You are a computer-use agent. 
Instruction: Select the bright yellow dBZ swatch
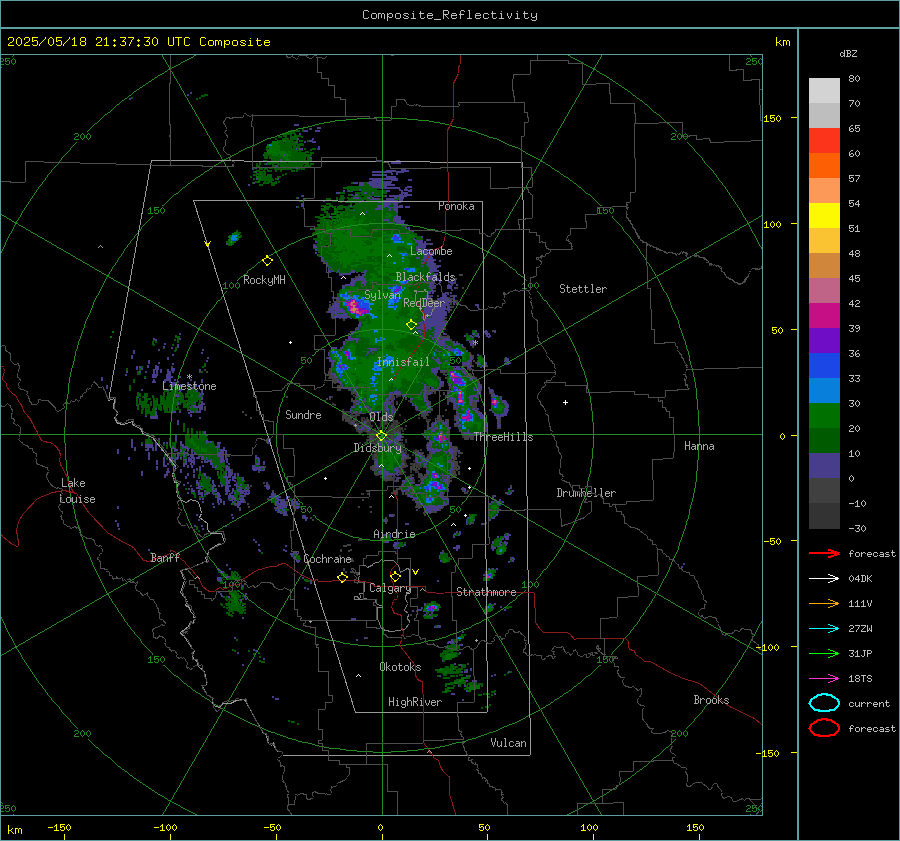click(824, 215)
